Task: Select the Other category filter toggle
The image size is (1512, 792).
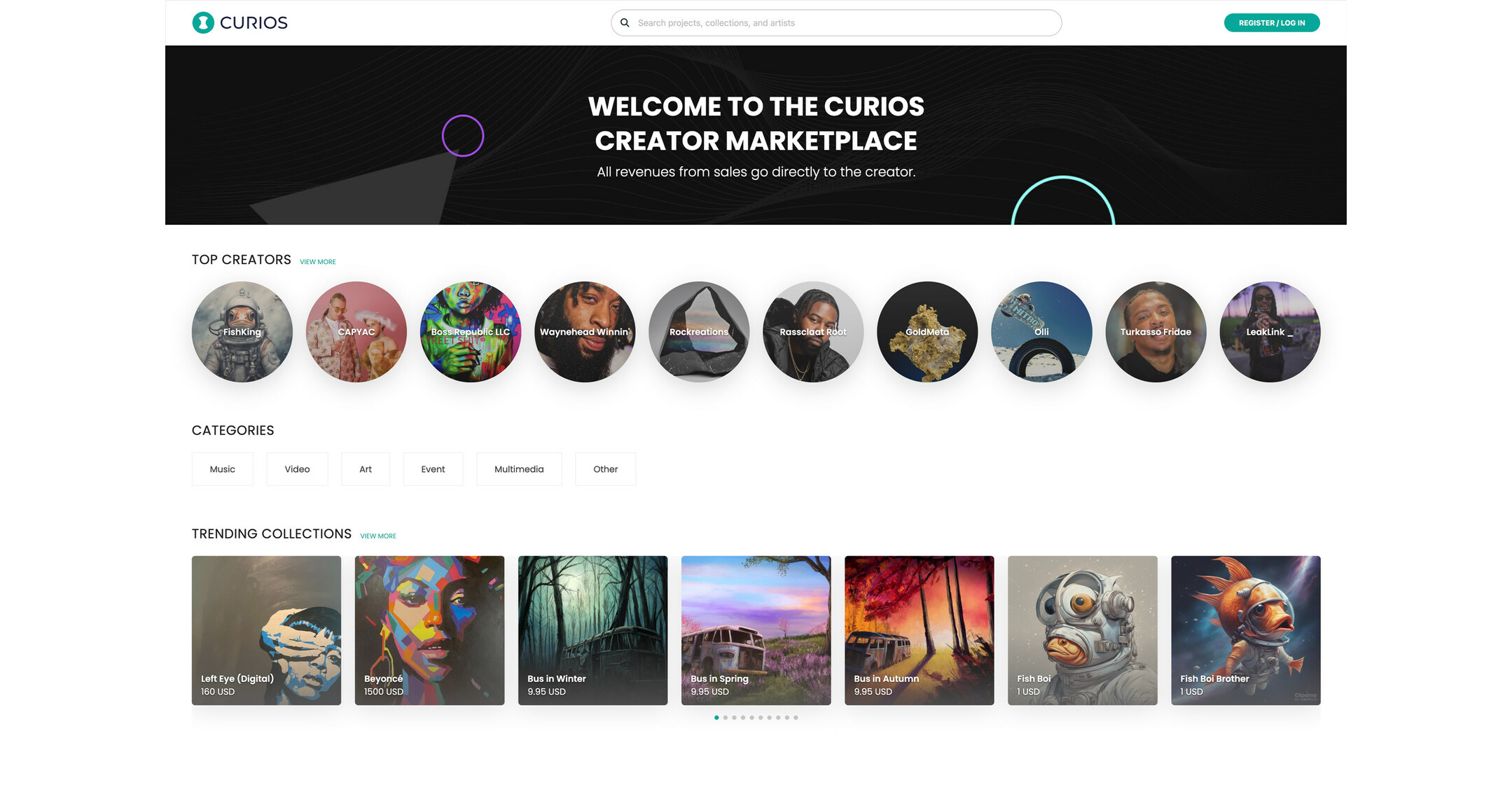Action: point(605,468)
